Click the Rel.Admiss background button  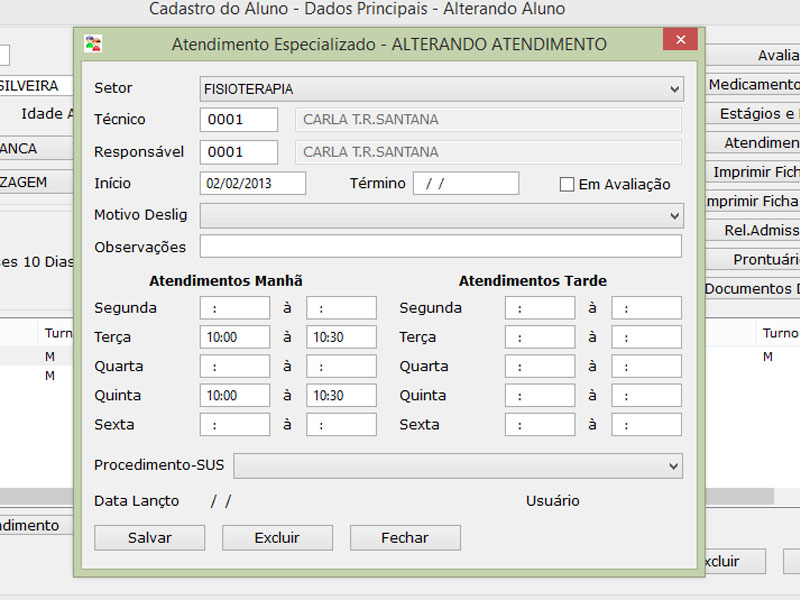[x=761, y=230]
